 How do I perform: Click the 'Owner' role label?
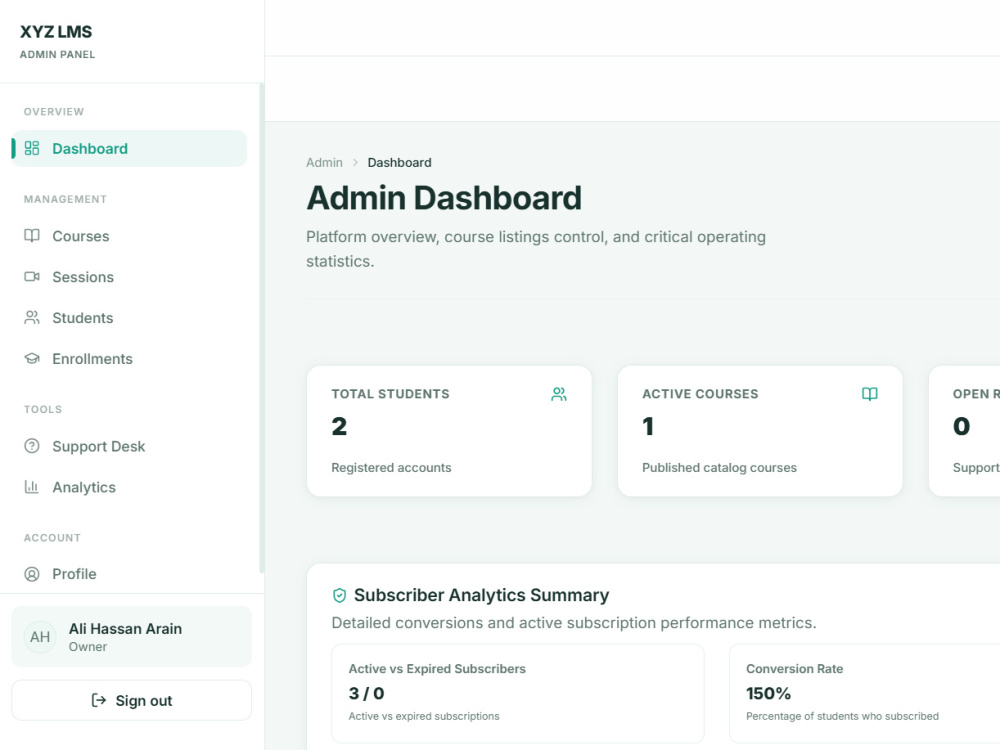pyautogui.click(x=88, y=647)
